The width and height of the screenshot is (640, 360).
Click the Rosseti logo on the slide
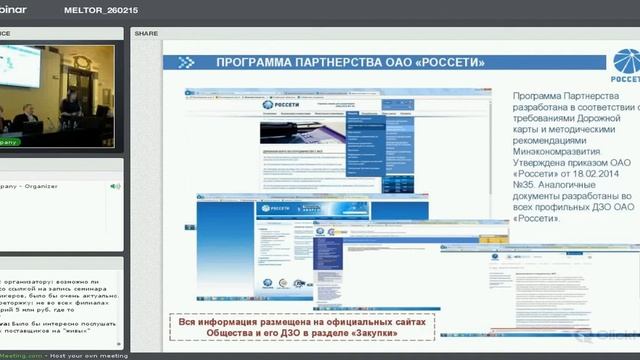coord(627,65)
